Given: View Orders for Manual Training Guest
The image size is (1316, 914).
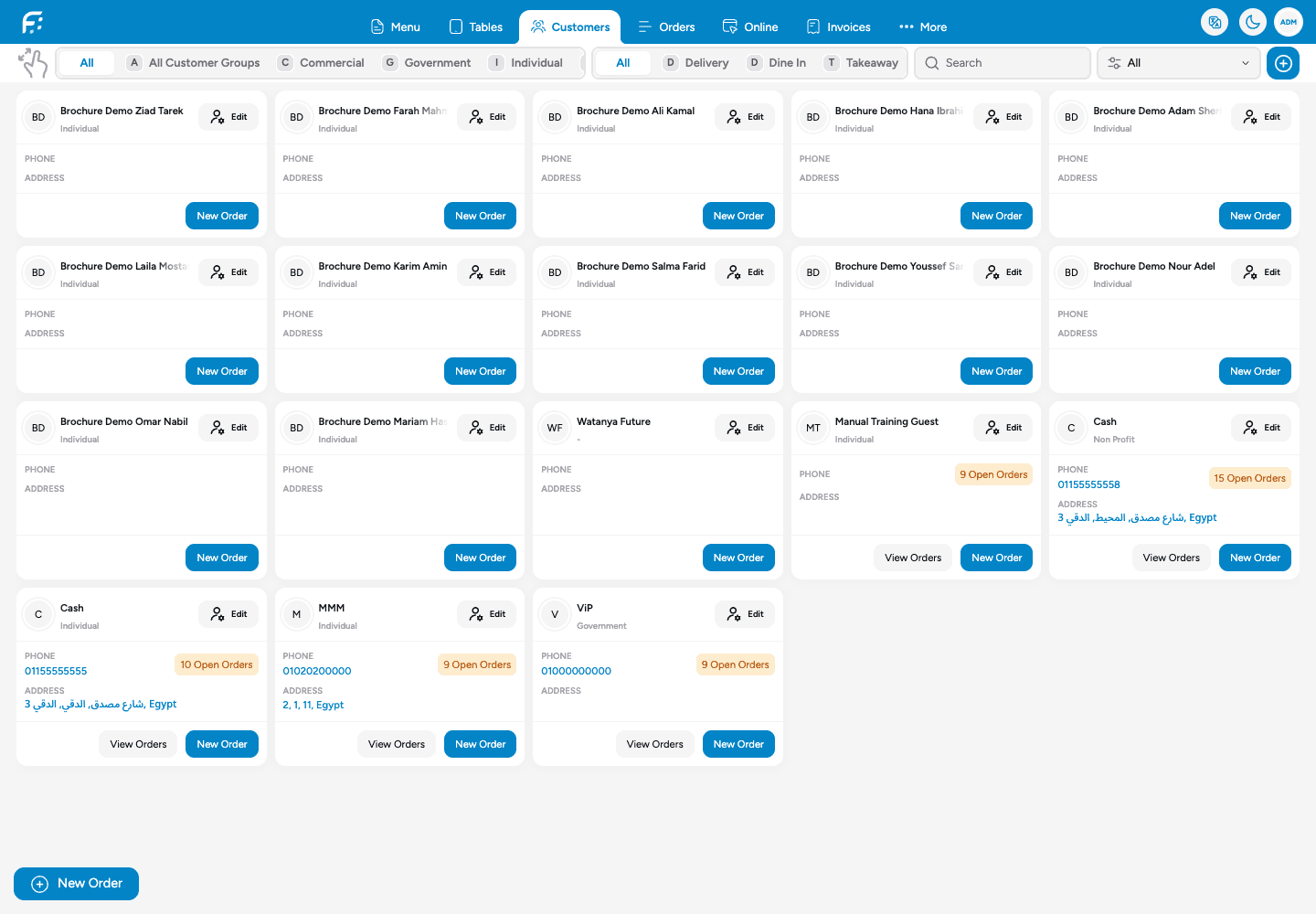Looking at the screenshot, I should 913,558.
